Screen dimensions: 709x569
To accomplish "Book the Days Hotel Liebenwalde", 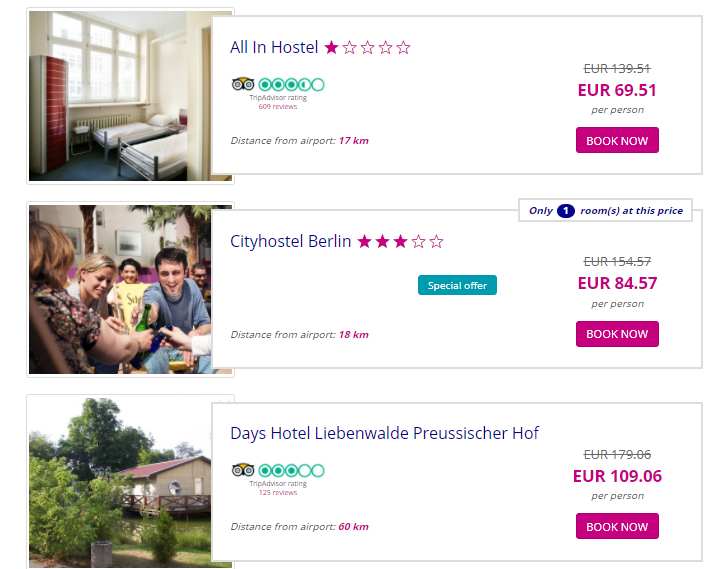I will 617,527.
